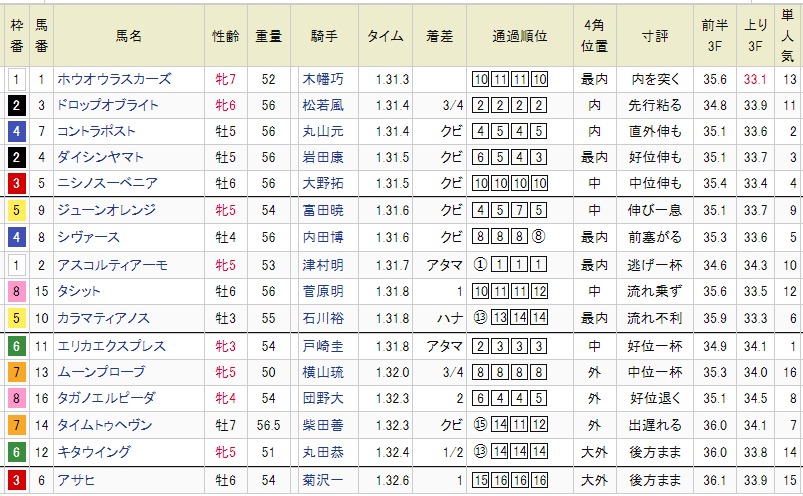
Task: Click the 寸評 column header
Action: (x=656, y=36)
